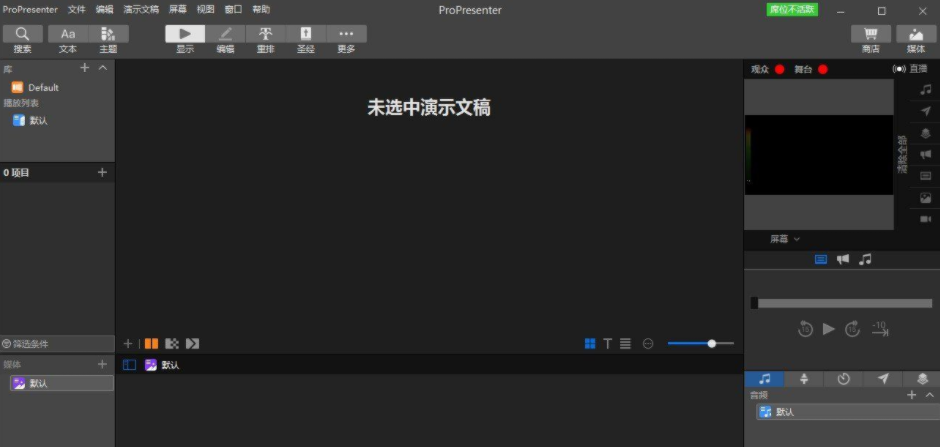Add a new item beside 0 项目

pyautogui.click(x=103, y=173)
